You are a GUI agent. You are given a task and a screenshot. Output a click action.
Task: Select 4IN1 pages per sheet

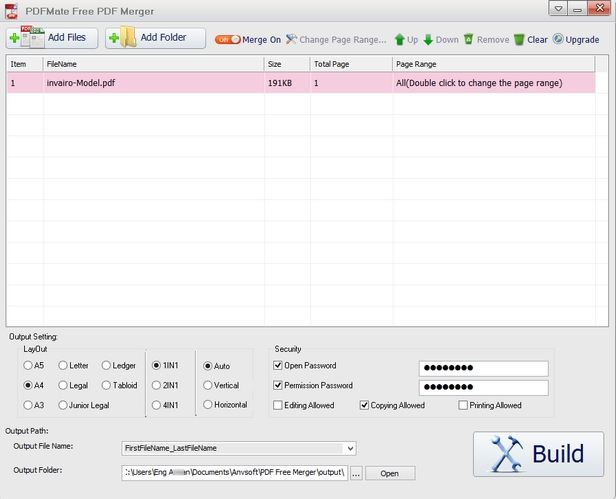[156, 405]
